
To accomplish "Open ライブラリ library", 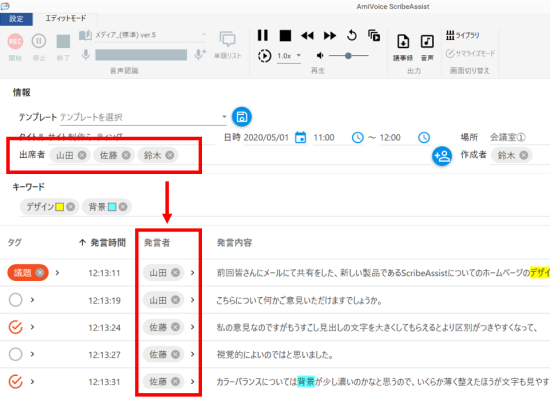I will click(462, 35).
